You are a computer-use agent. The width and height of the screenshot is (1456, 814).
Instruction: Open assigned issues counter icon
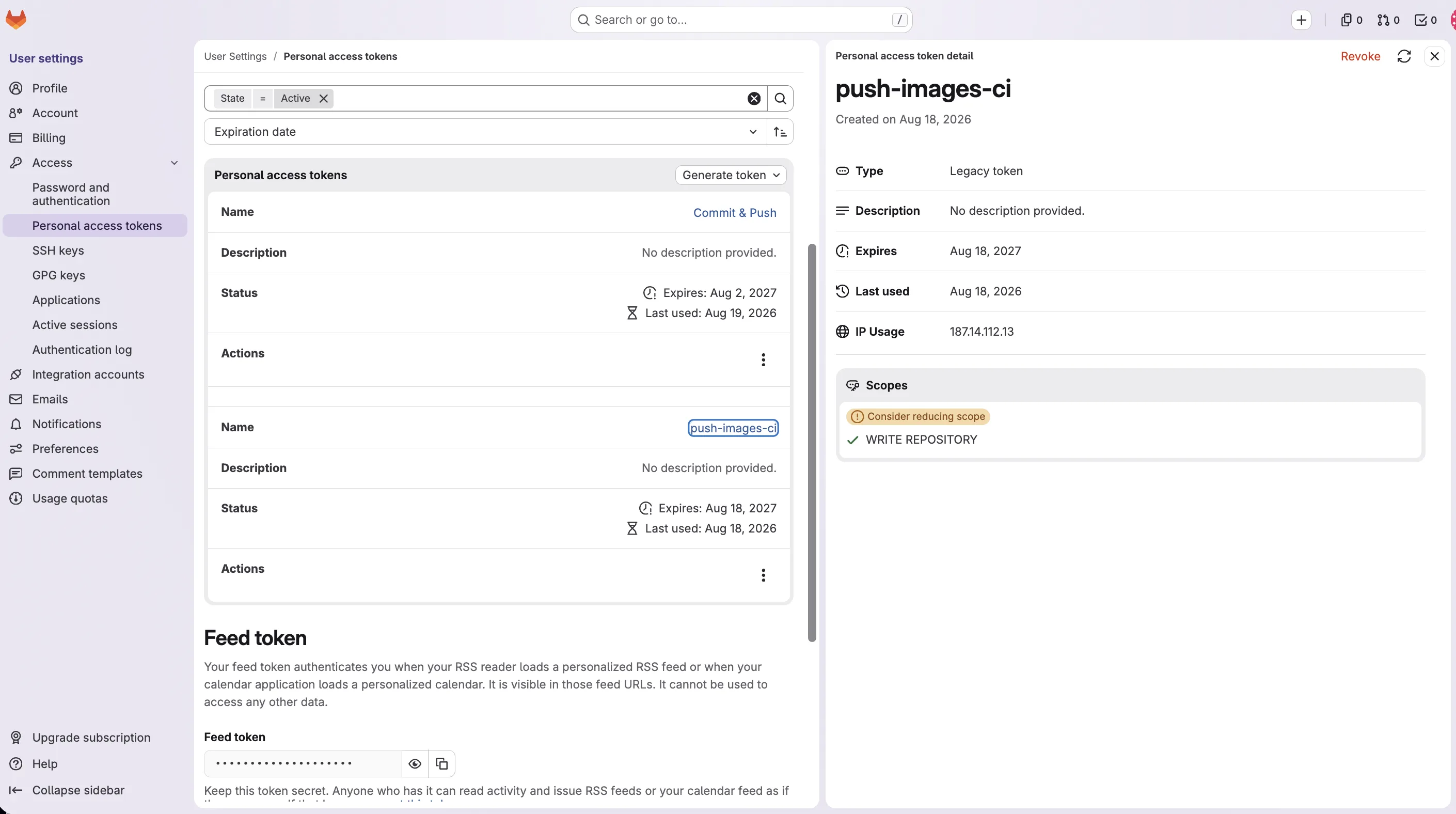click(x=1351, y=20)
